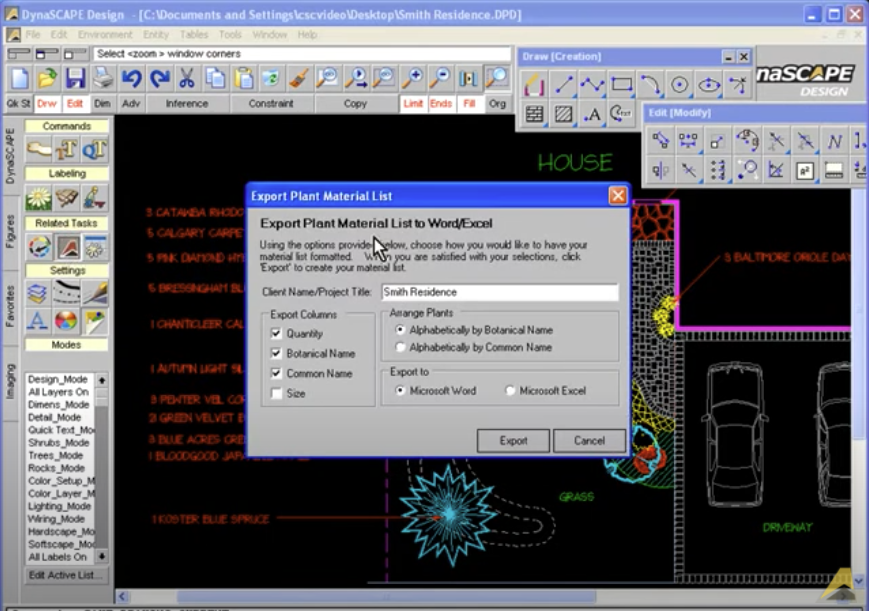869x611 pixels.
Task: Select the Line tool in Draw panel
Action: coord(564,85)
